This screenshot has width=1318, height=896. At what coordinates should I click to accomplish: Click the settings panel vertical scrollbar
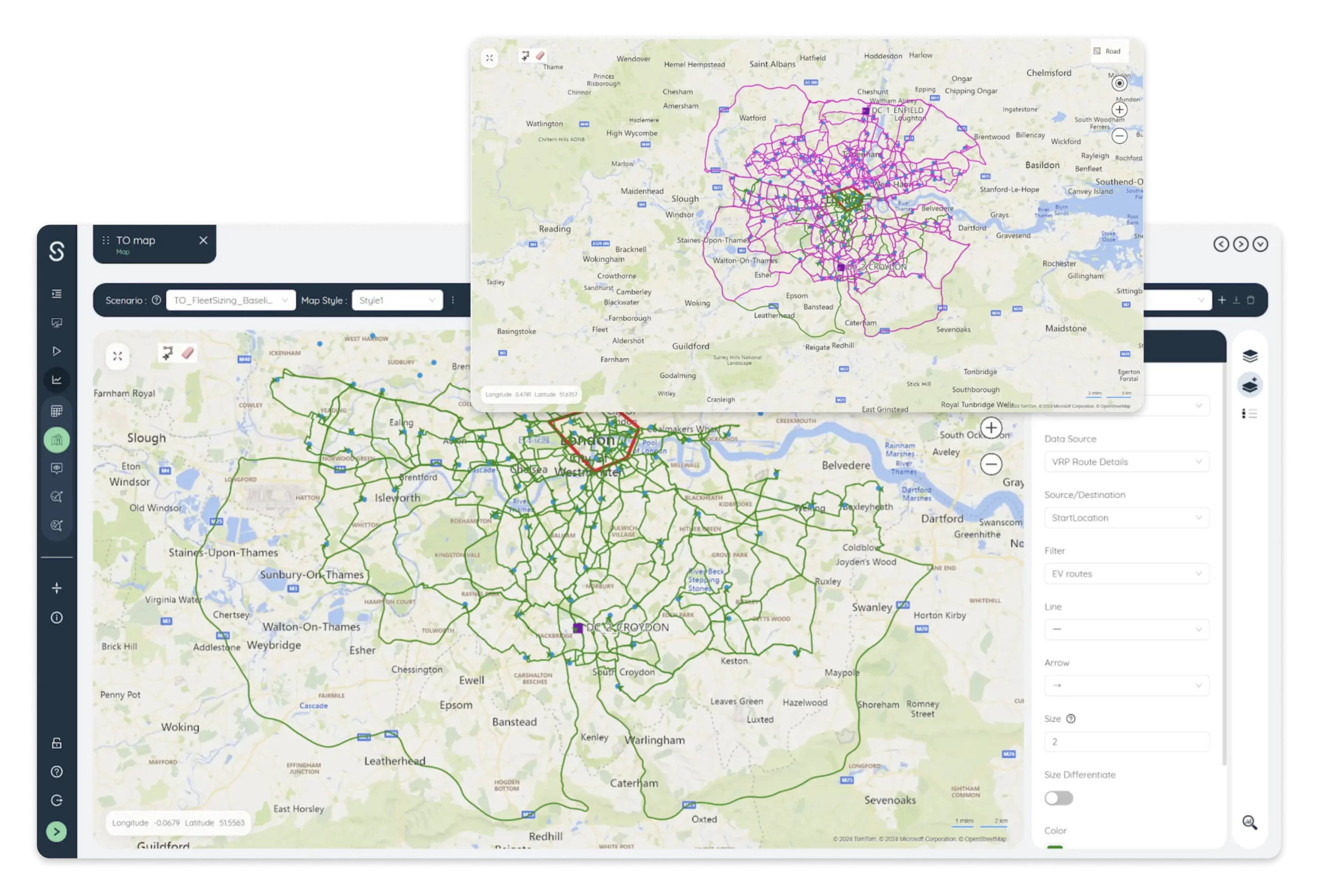coord(1223,564)
